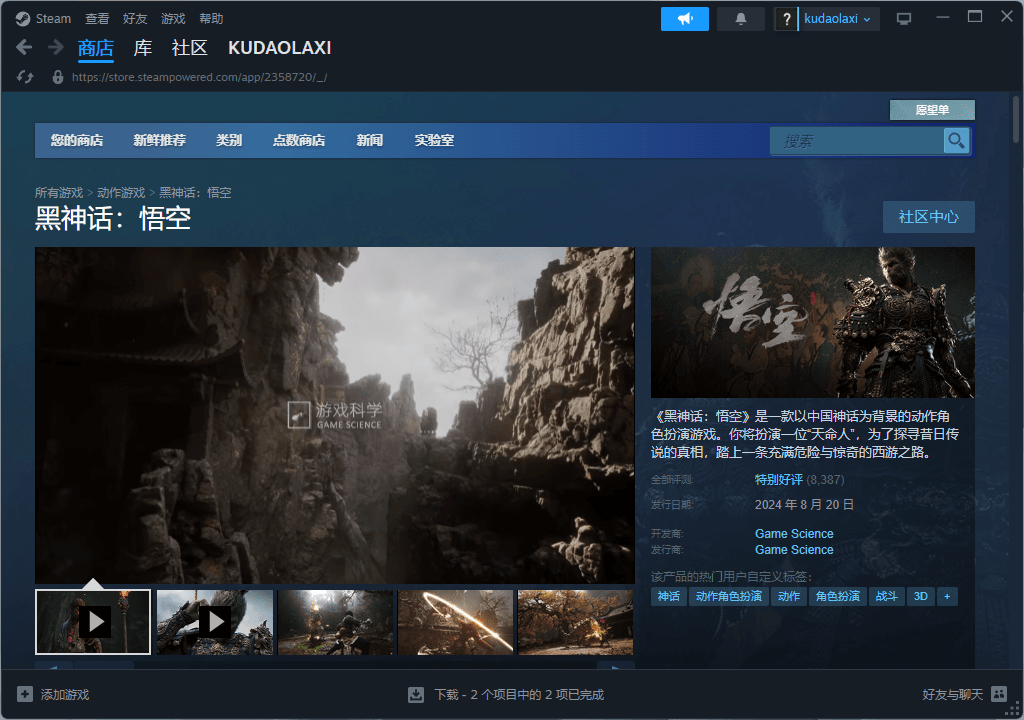Open the 愿望单 wishlist button

click(932, 110)
